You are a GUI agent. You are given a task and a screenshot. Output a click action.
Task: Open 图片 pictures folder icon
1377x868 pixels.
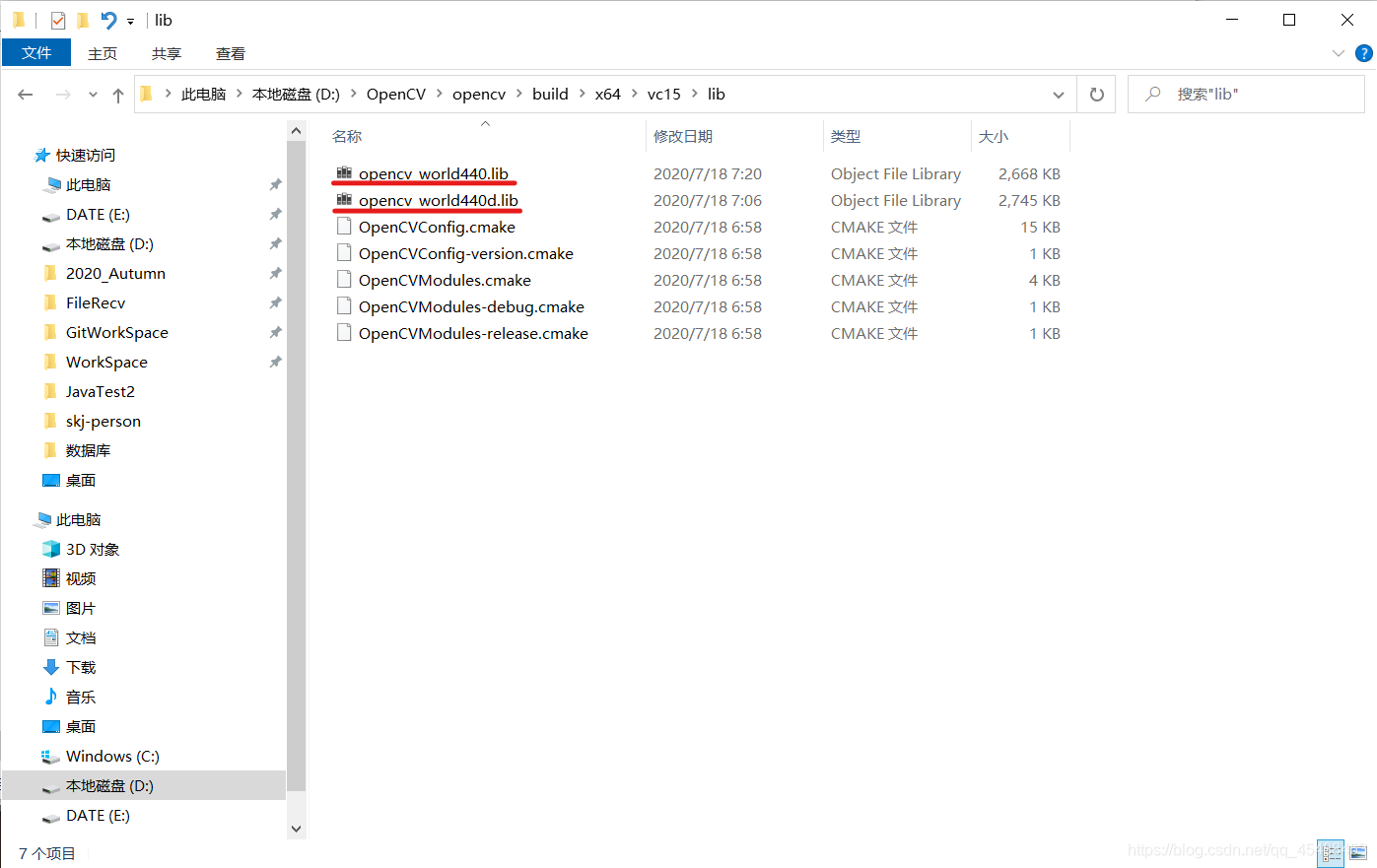[51, 608]
